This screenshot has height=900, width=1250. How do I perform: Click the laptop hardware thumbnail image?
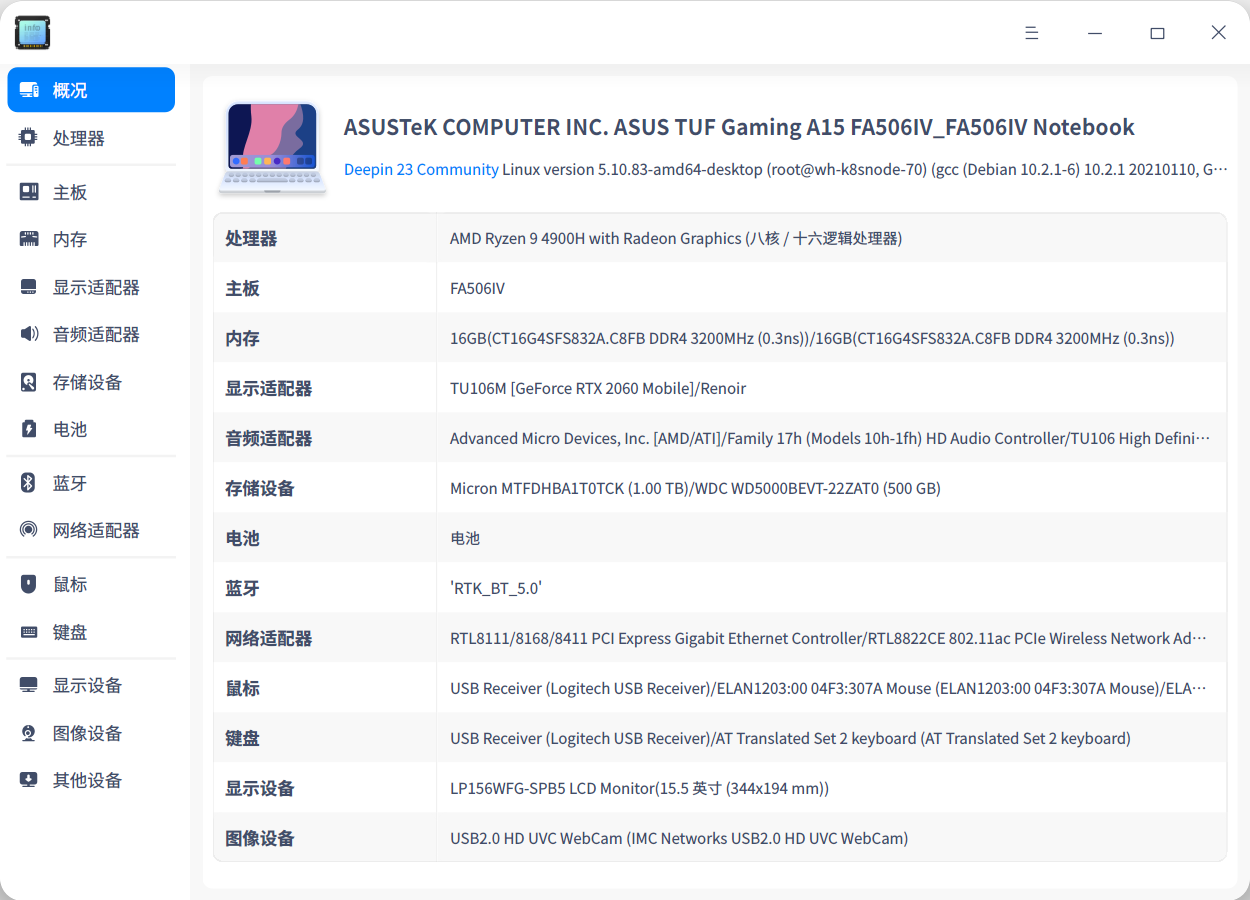pos(272,148)
